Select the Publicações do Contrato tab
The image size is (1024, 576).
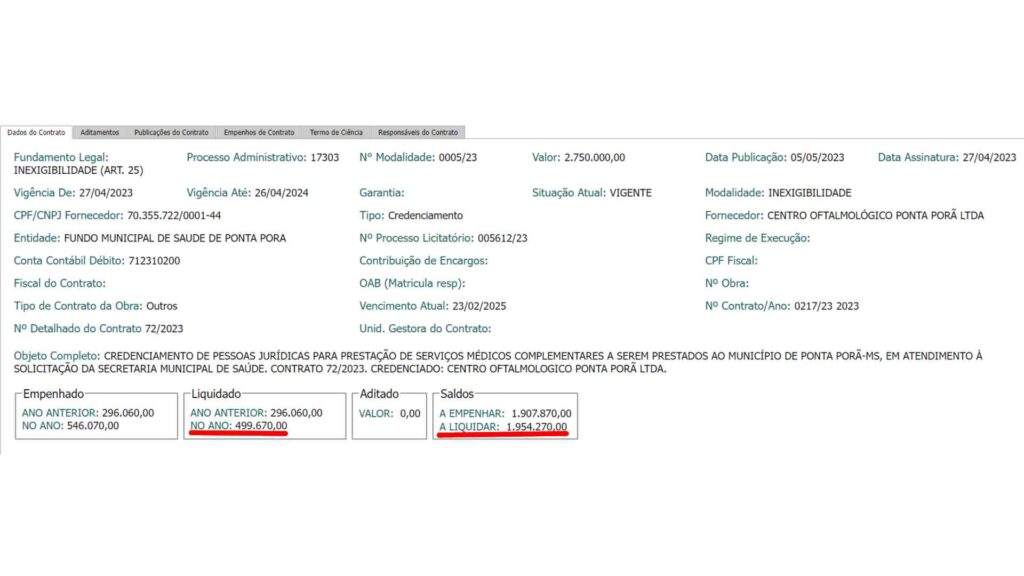point(171,132)
